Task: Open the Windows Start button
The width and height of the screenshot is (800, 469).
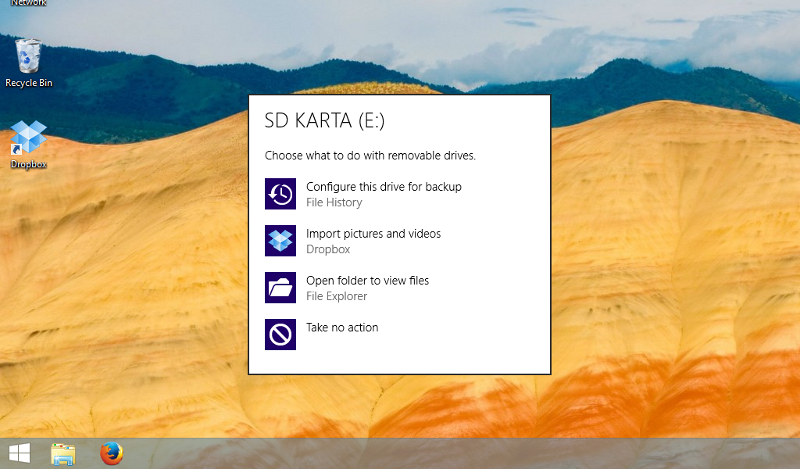Action: pos(18,454)
